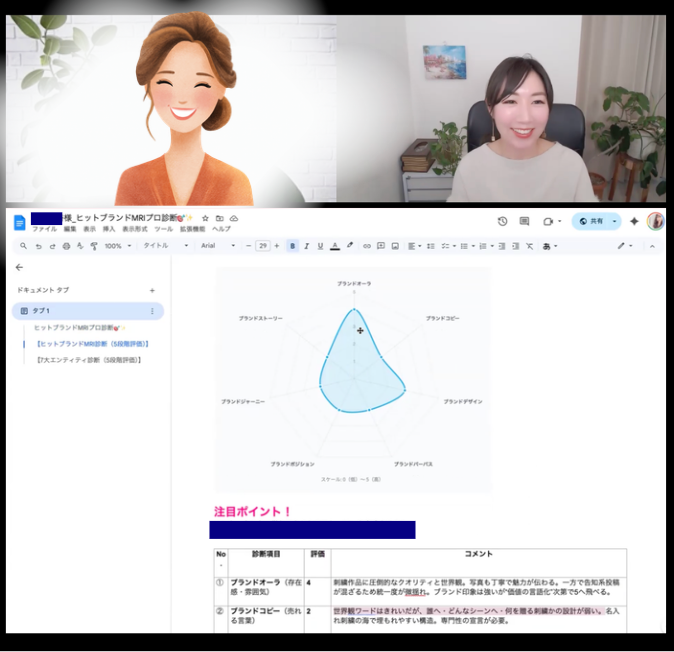Click the print icon in toolbar

pyautogui.click(x=66, y=245)
